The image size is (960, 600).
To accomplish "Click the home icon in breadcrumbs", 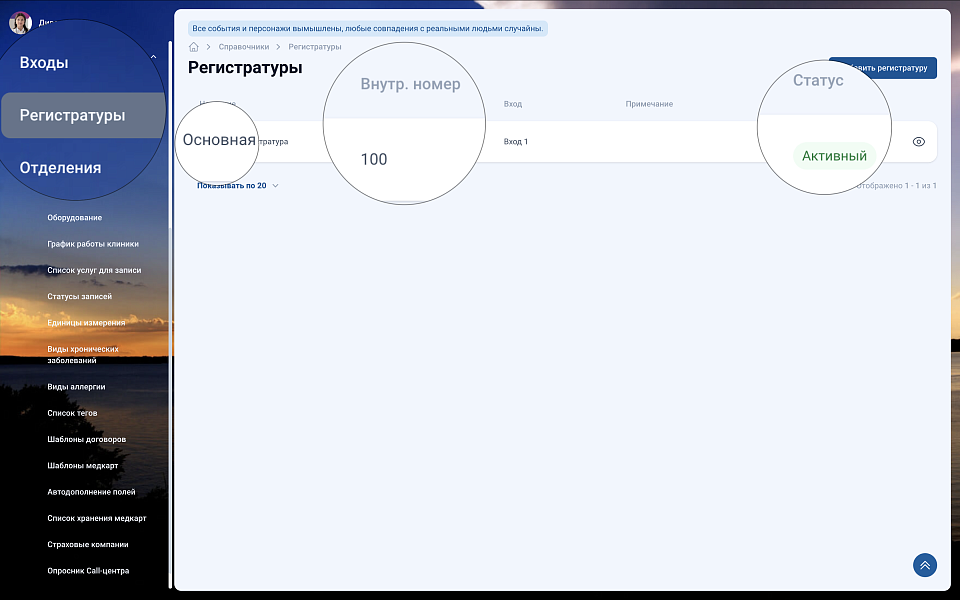I will click(194, 47).
